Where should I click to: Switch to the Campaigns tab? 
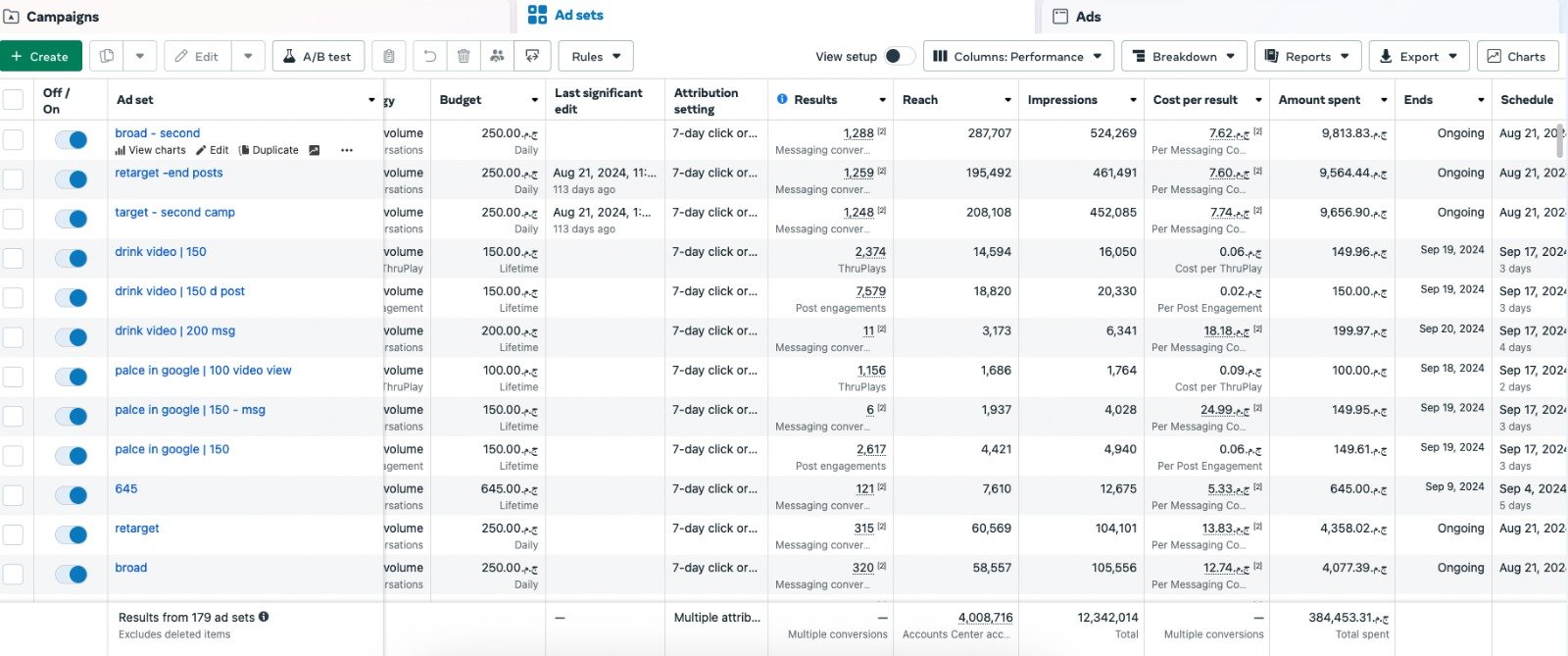pyautogui.click(x=61, y=17)
